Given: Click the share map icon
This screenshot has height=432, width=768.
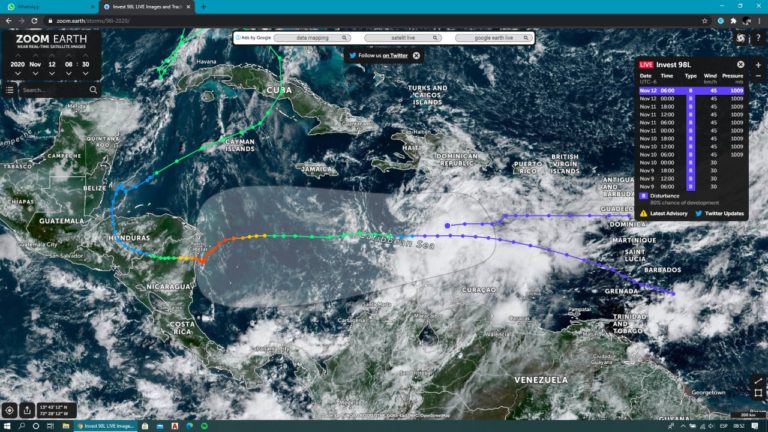Looking at the screenshot, I should [27, 409].
